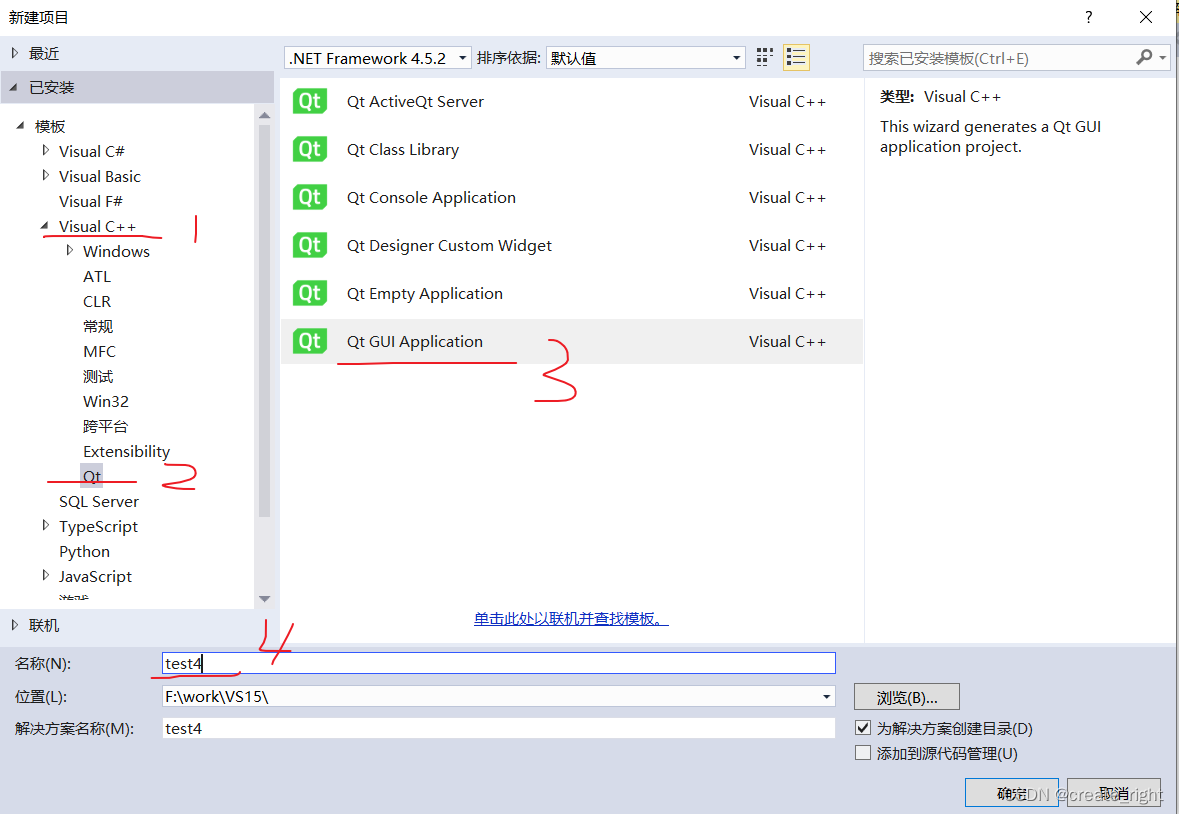The width and height of the screenshot is (1179, 814).
Task: Switch to small icons view
Action: point(765,58)
